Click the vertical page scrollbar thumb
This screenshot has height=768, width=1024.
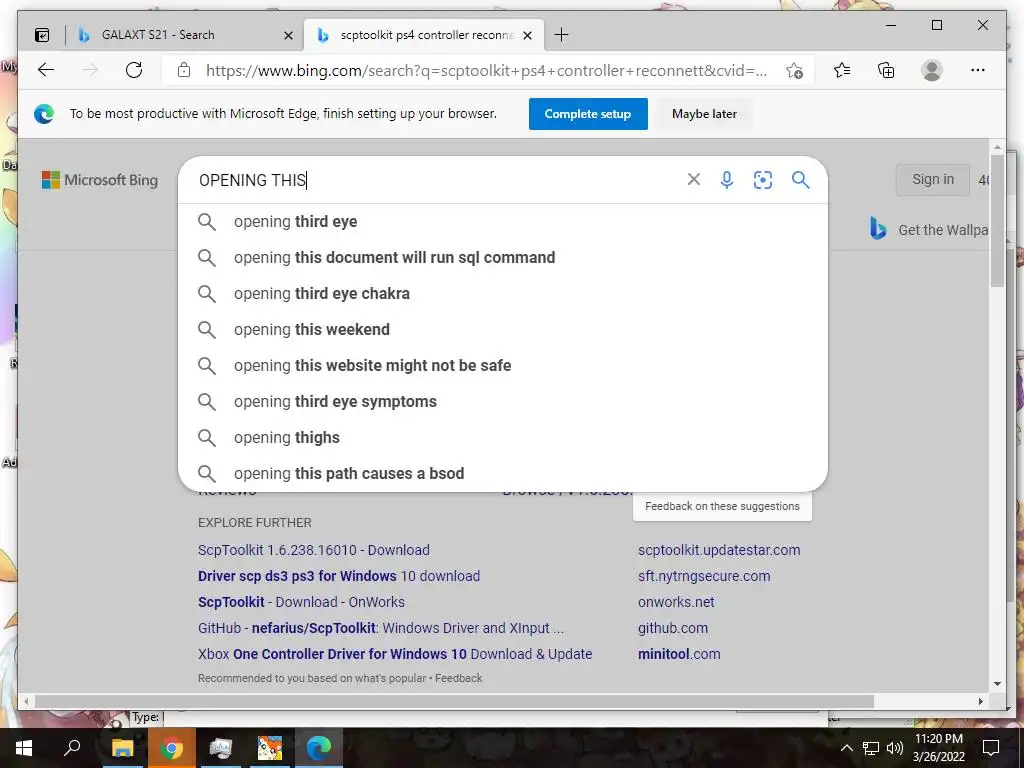tap(997, 220)
